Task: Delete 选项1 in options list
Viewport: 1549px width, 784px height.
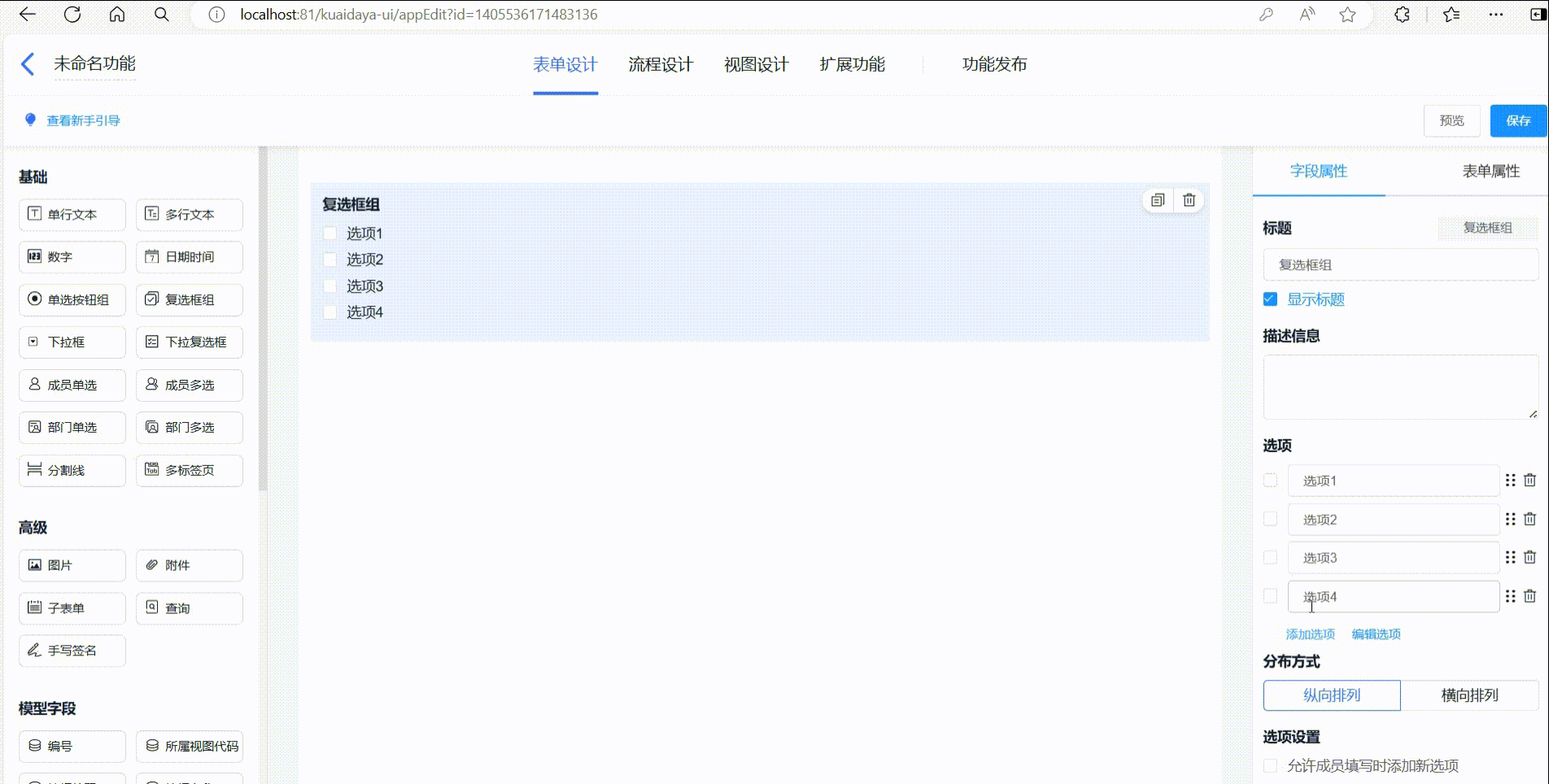Action: 1530,481
